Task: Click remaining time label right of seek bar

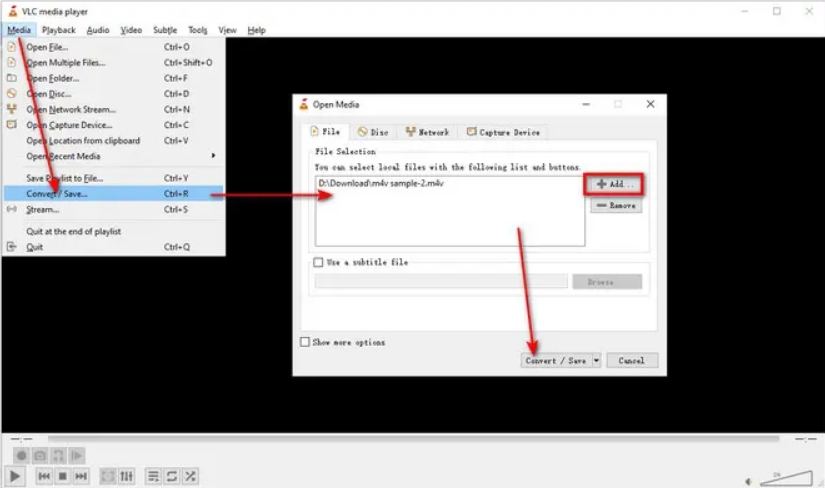Action: (x=806, y=439)
